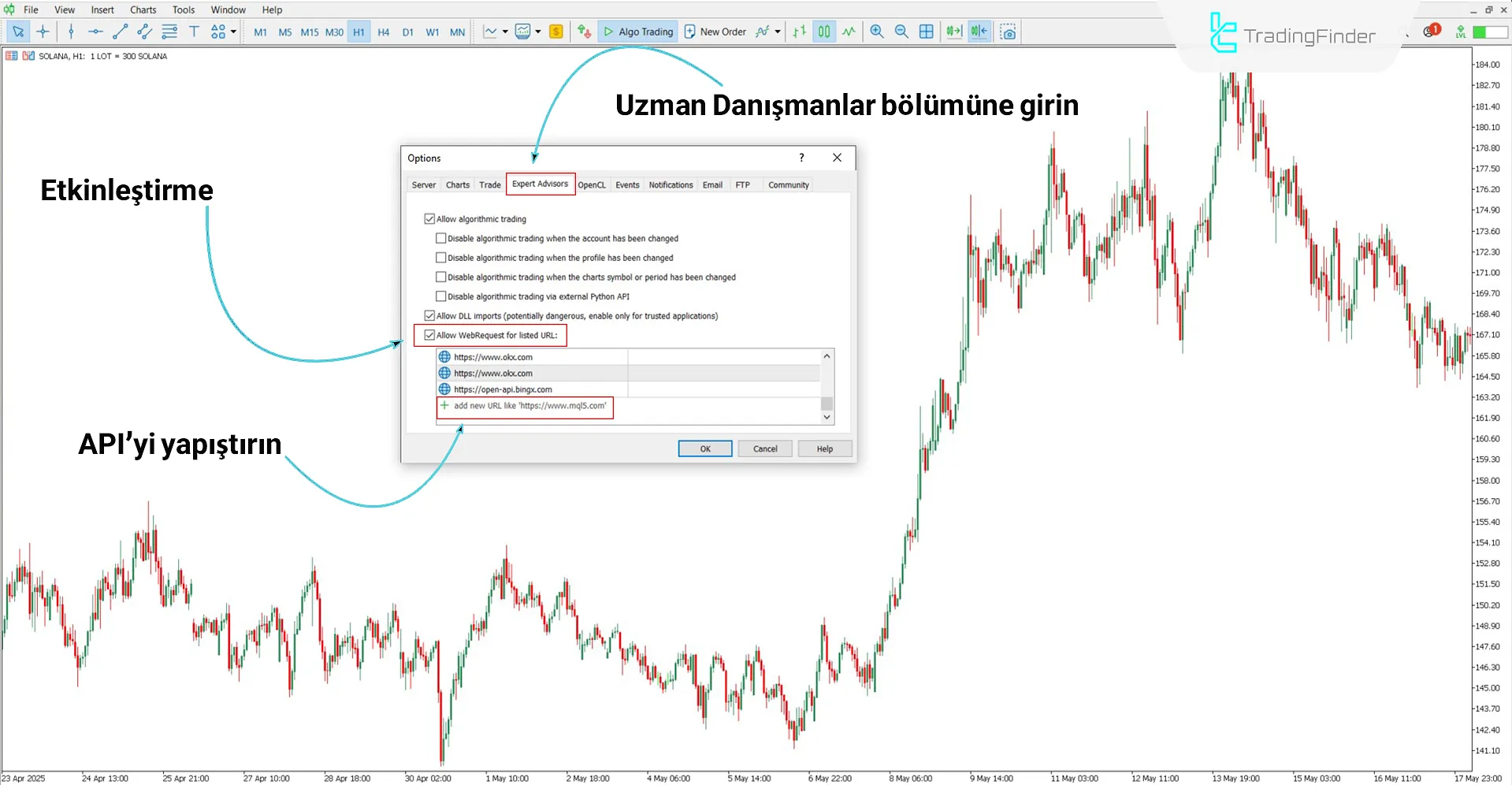Open the Community tab
This screenshot has width=1512, height=785.
coord(789,184)
